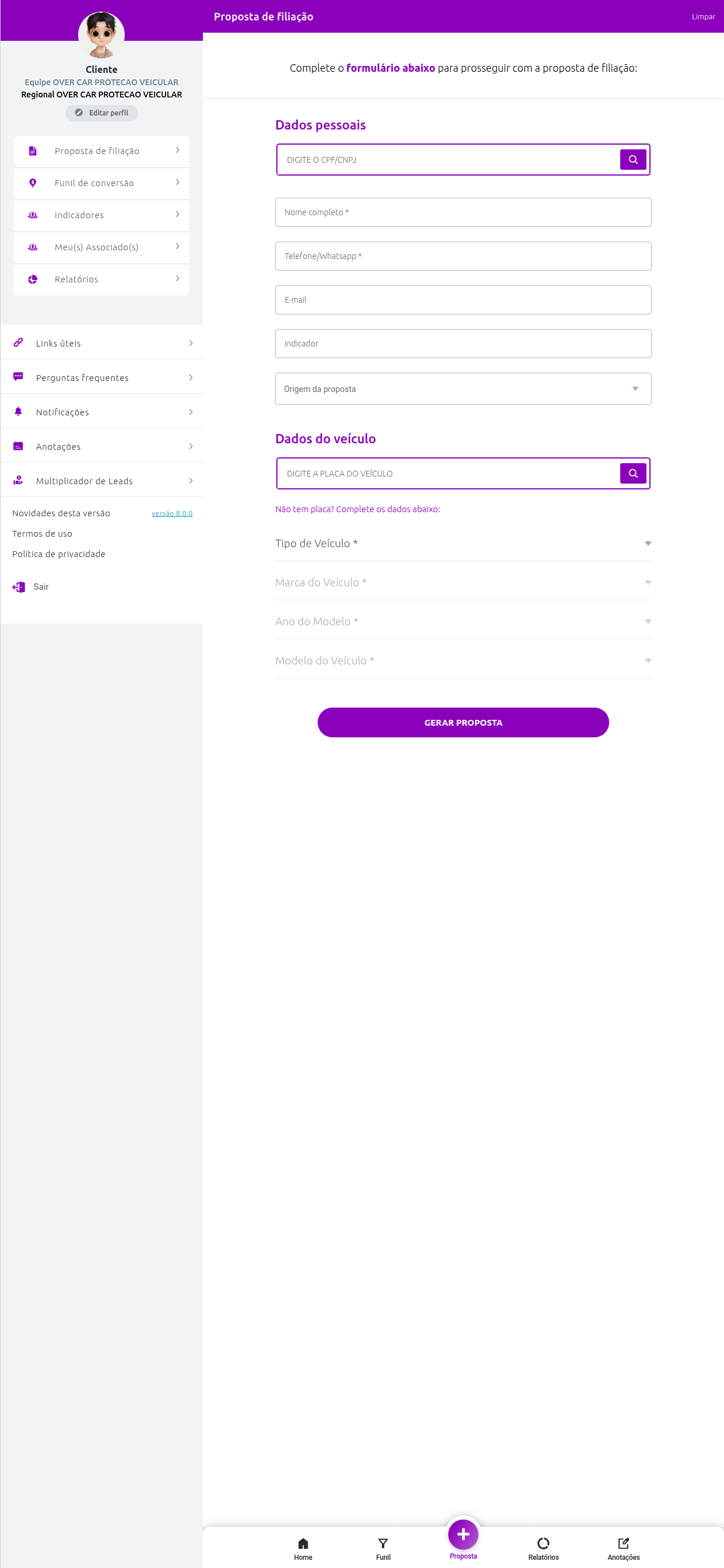Open the Ano do Modelo dropdown

coord(463,621)
